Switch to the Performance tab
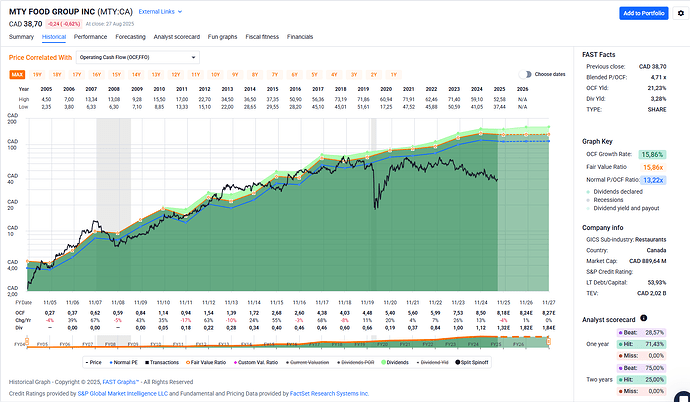The width and height of the screenshot is (690, 402). tap(90, 37)
